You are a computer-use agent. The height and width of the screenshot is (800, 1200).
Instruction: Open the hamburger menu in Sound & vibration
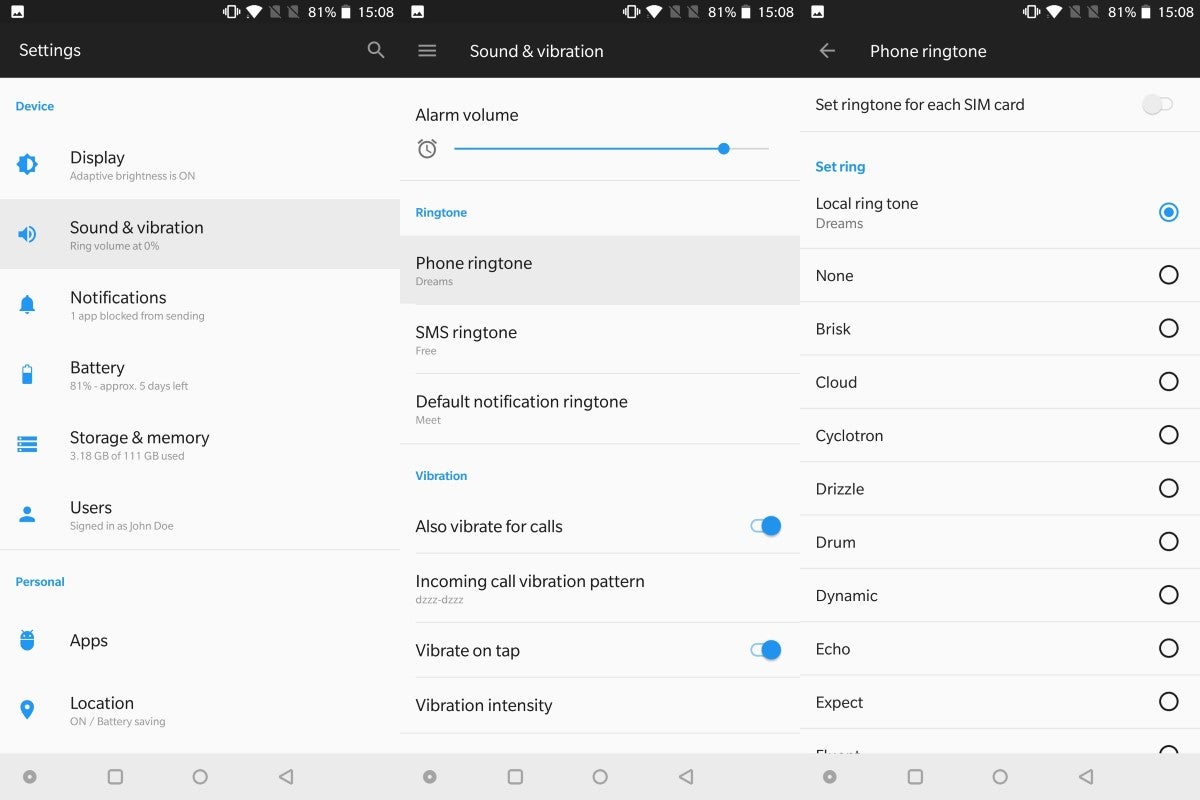[427, 51]
